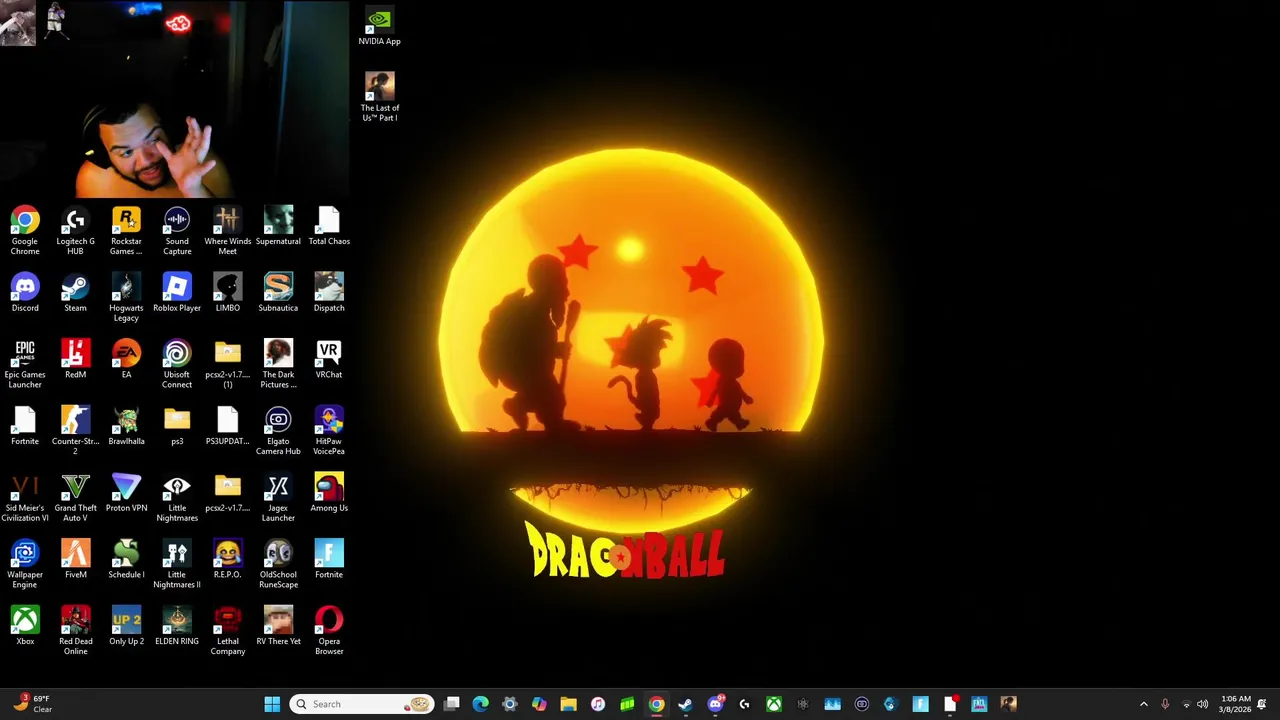
Task: Open the Xbox desktop shortcut
Action: [25, 626]
